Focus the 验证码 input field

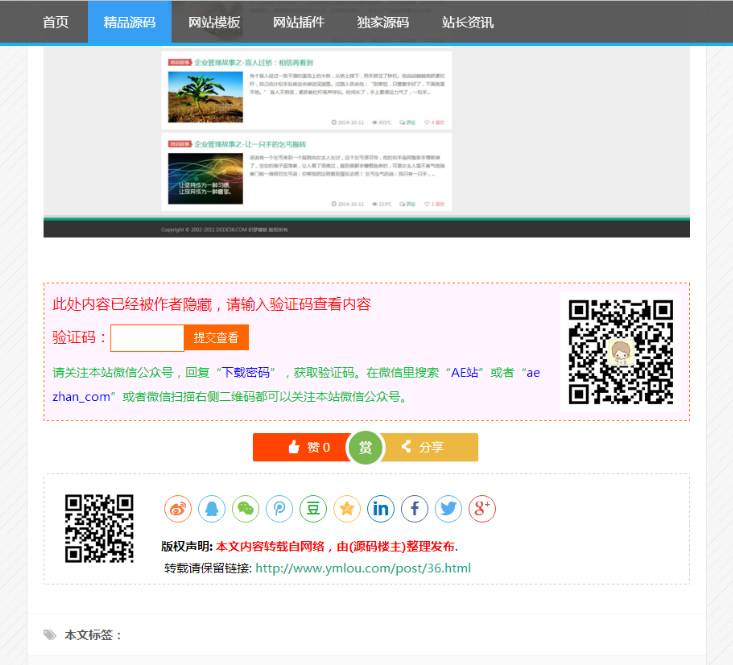(x=147, y=338)
